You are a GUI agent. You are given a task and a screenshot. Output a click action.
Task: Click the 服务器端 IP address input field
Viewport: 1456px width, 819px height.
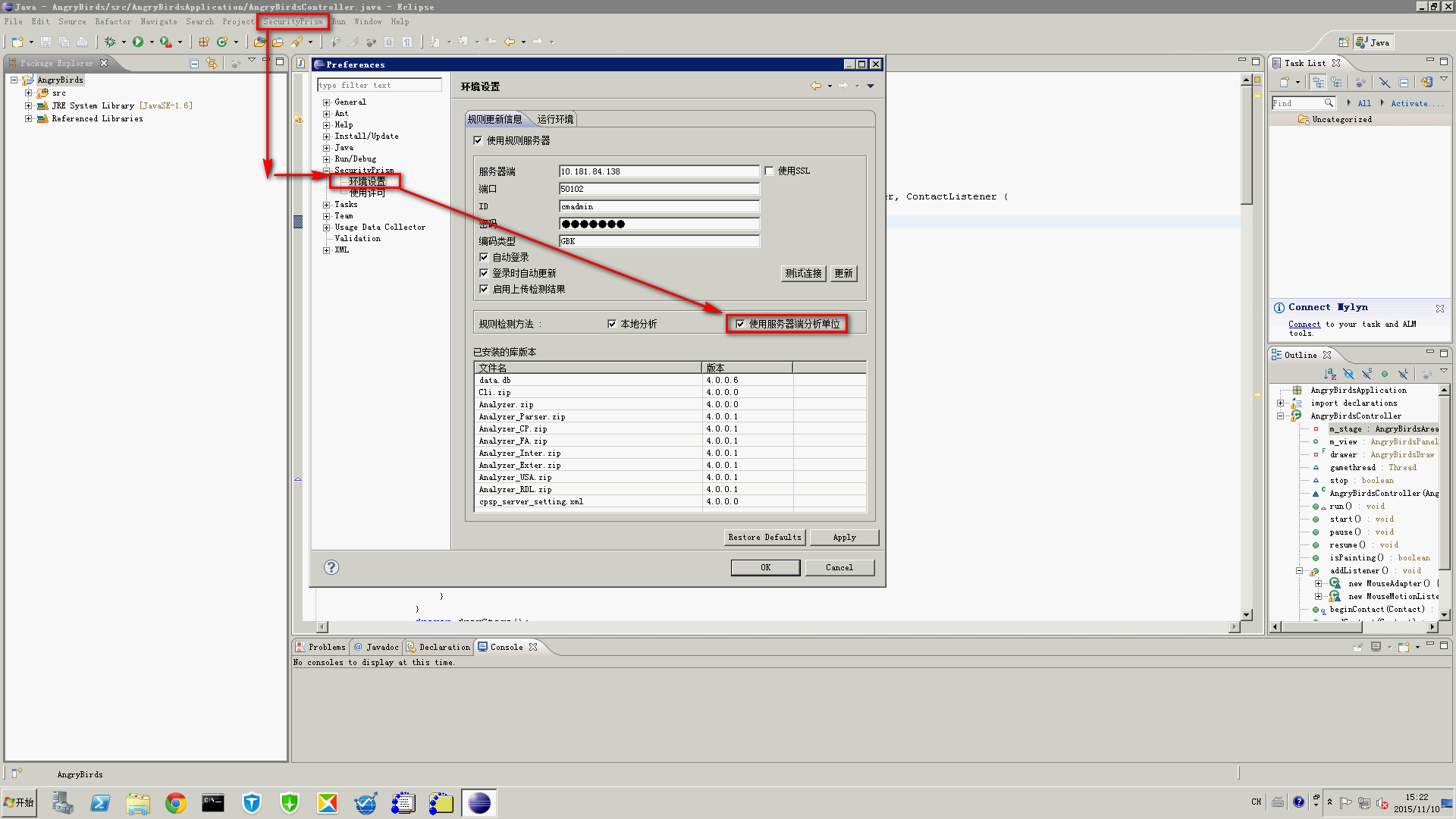click(659, 171)
